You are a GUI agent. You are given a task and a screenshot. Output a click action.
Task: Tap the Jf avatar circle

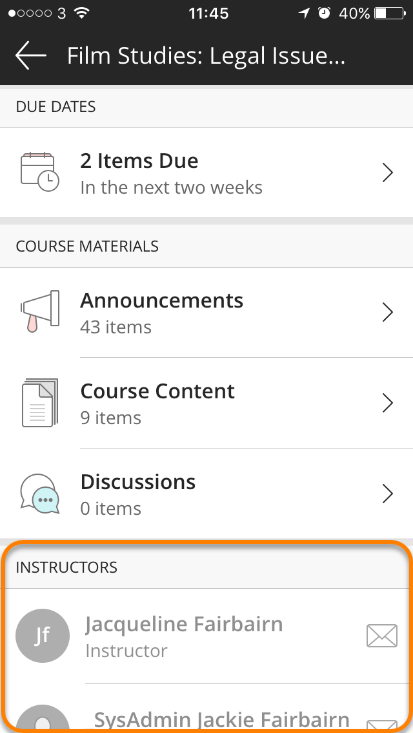[x=43, y=636]
